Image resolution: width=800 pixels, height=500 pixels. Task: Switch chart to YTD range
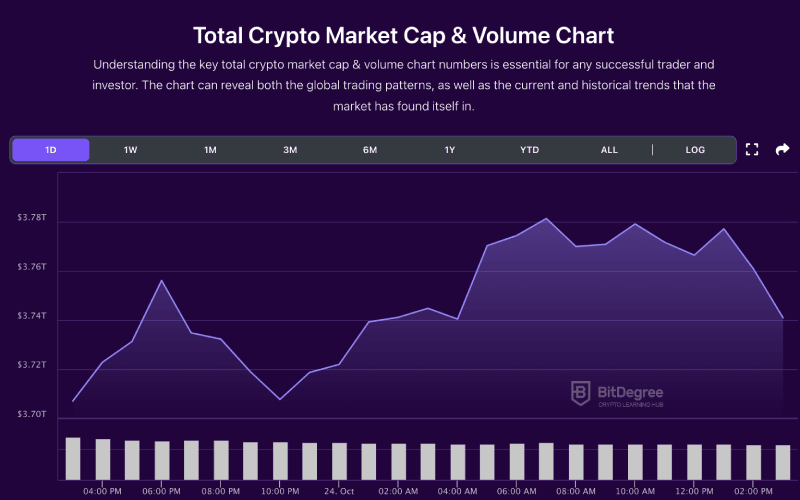click(x=530, y=150)
